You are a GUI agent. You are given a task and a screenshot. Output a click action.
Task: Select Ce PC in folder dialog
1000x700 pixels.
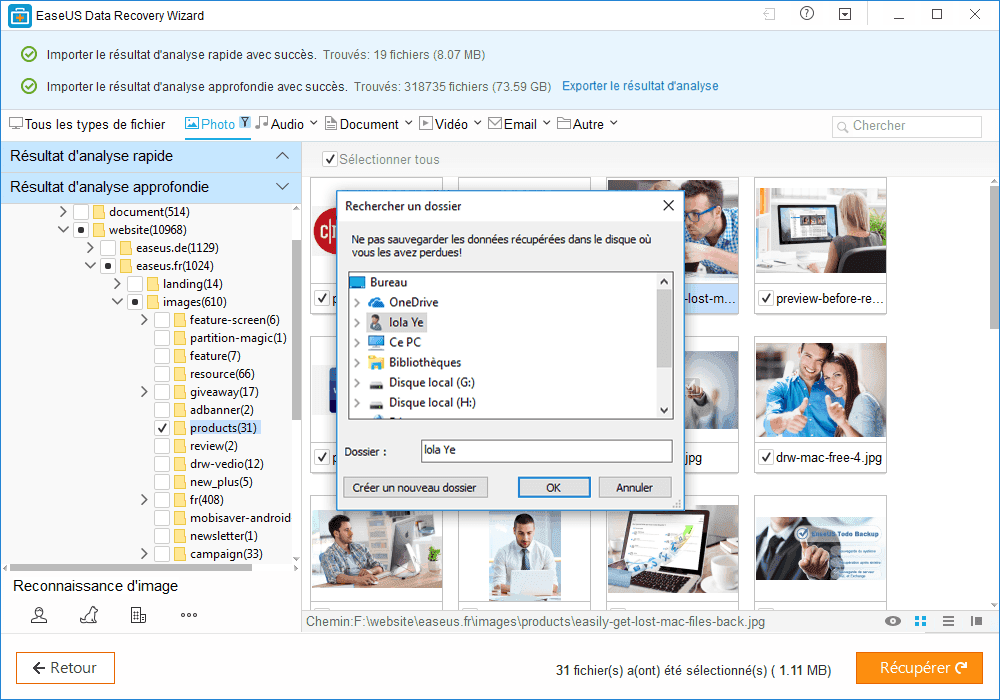[404, 342]
